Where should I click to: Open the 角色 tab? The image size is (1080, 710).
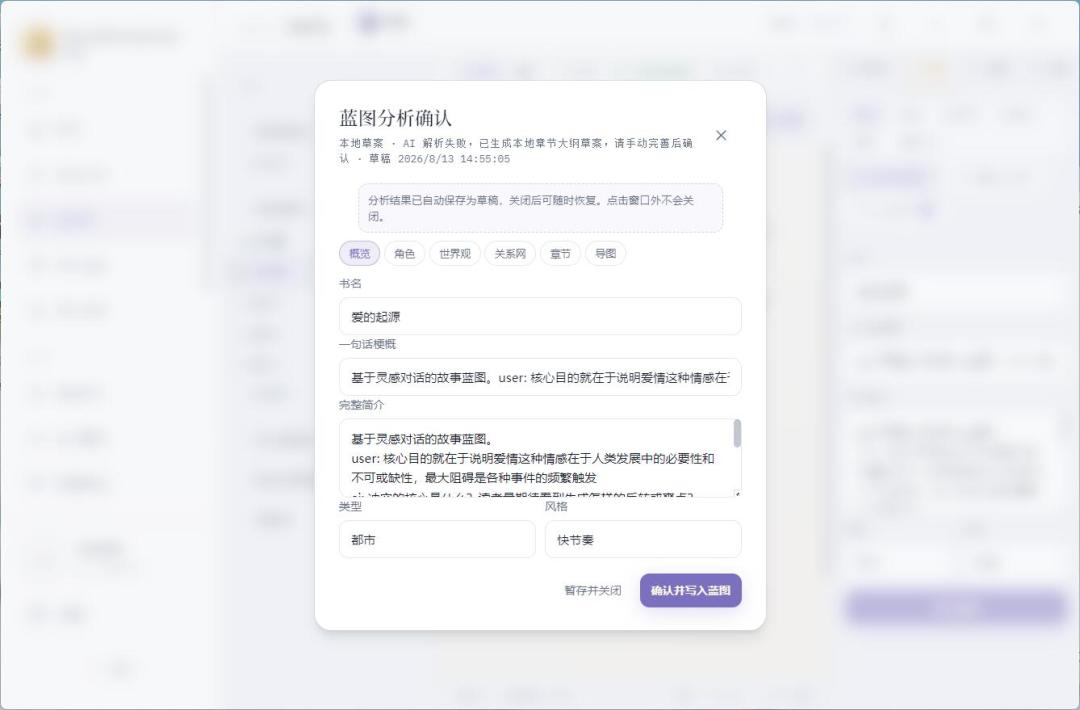[x=404, y=253]
